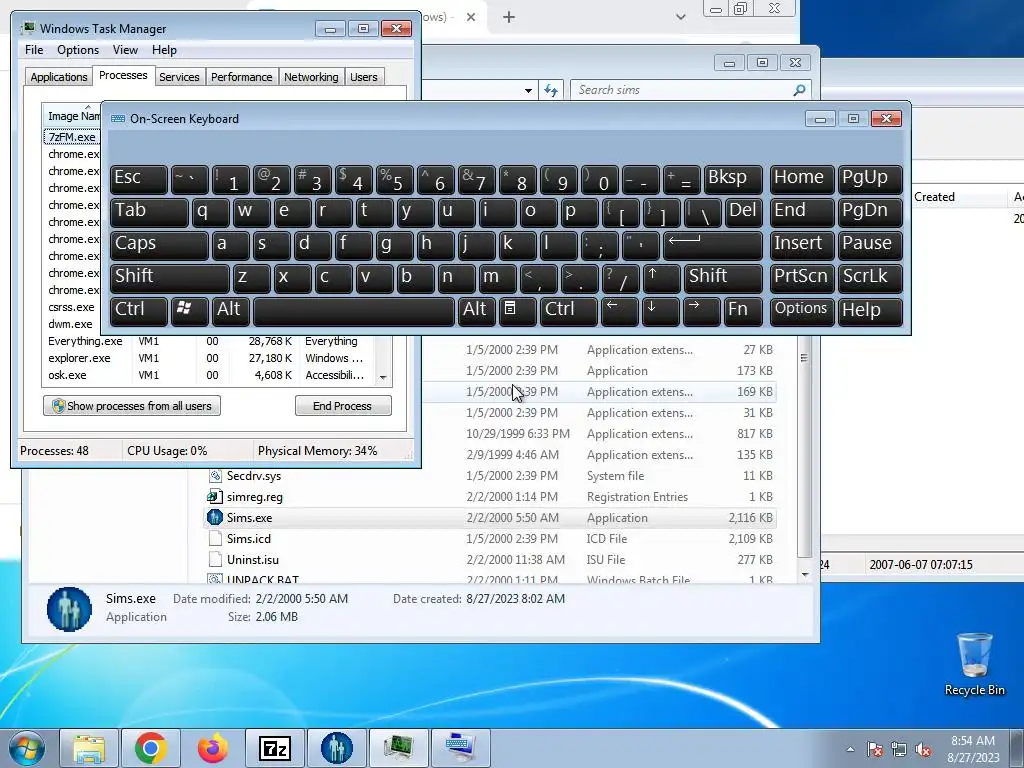Select the Secdrv.sys file icon

214,475
